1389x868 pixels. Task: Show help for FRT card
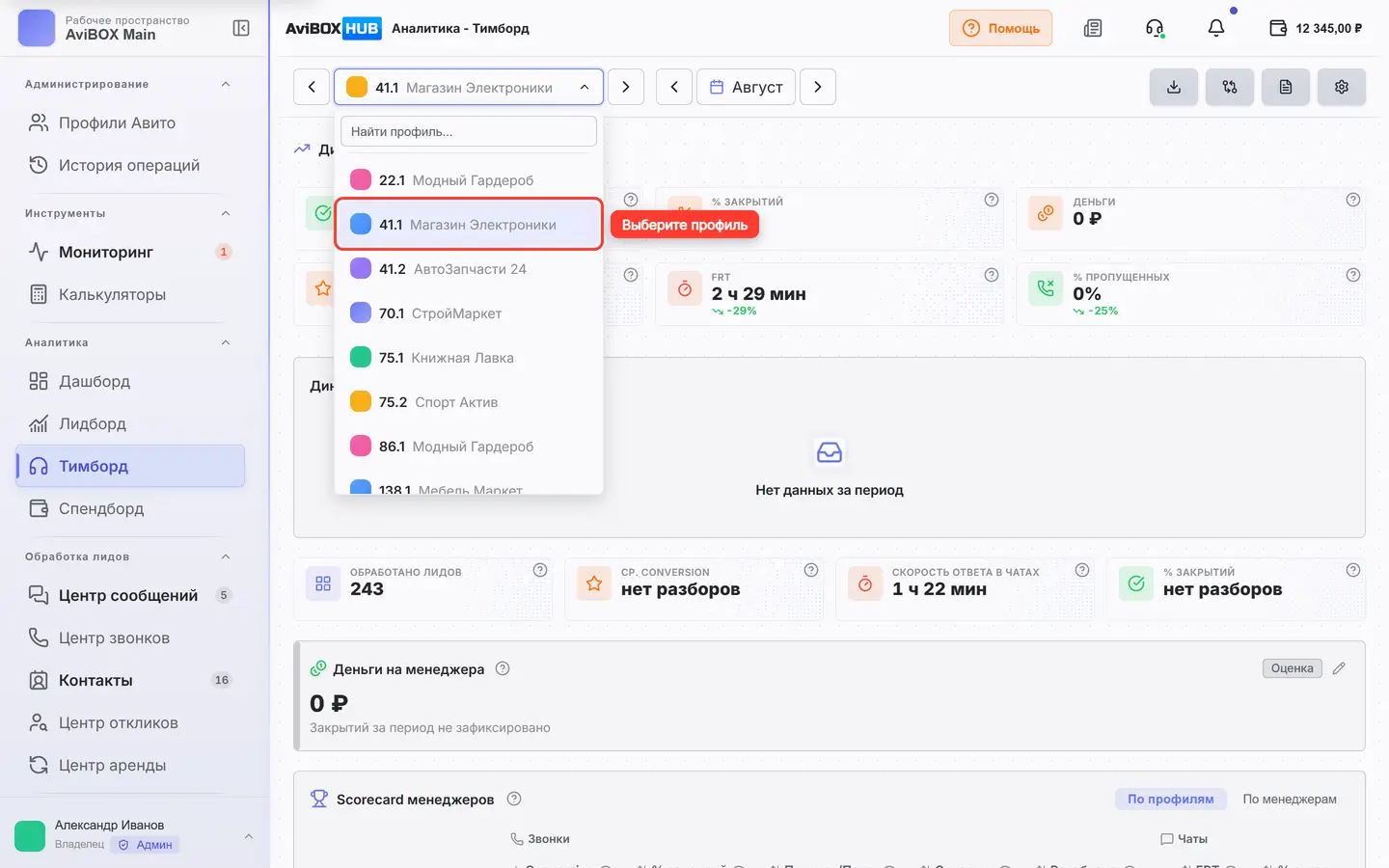coord(992,275)
